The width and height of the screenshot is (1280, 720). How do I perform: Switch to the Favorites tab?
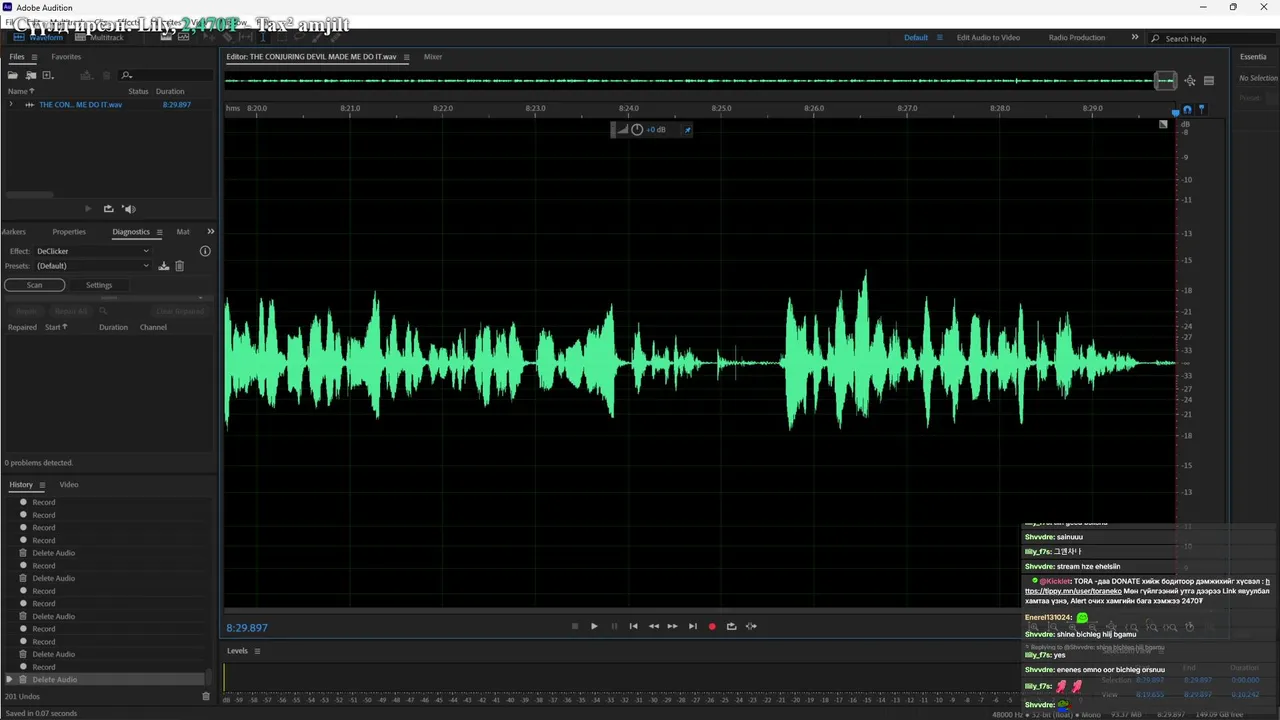(66, 57)
